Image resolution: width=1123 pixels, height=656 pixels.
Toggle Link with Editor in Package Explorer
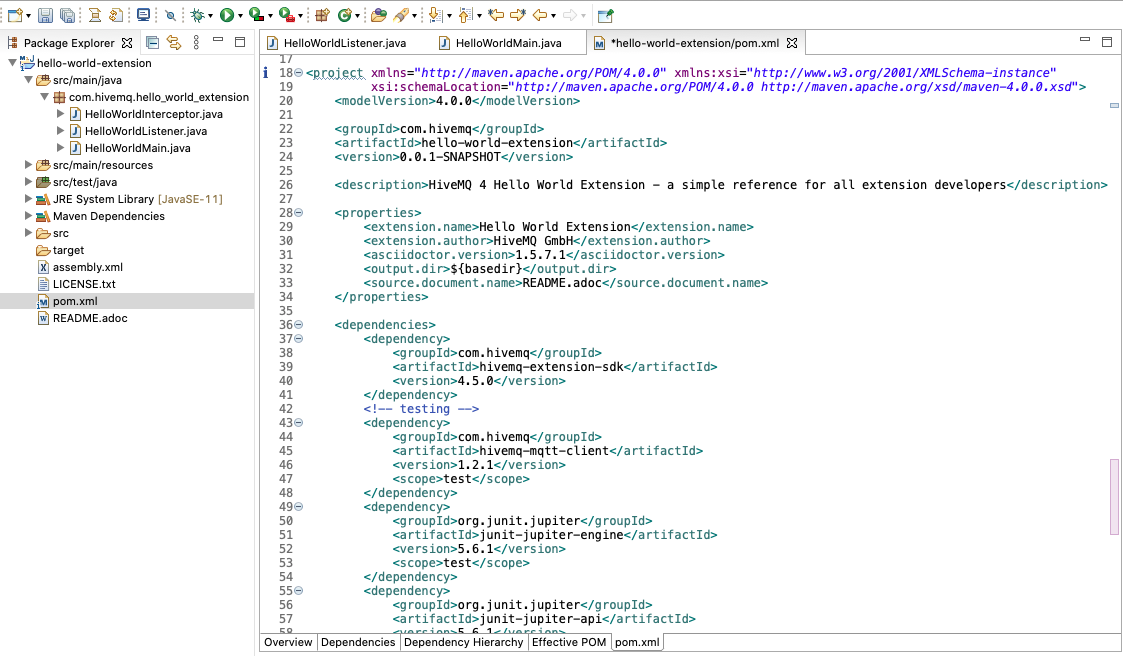tap(175, 42)
